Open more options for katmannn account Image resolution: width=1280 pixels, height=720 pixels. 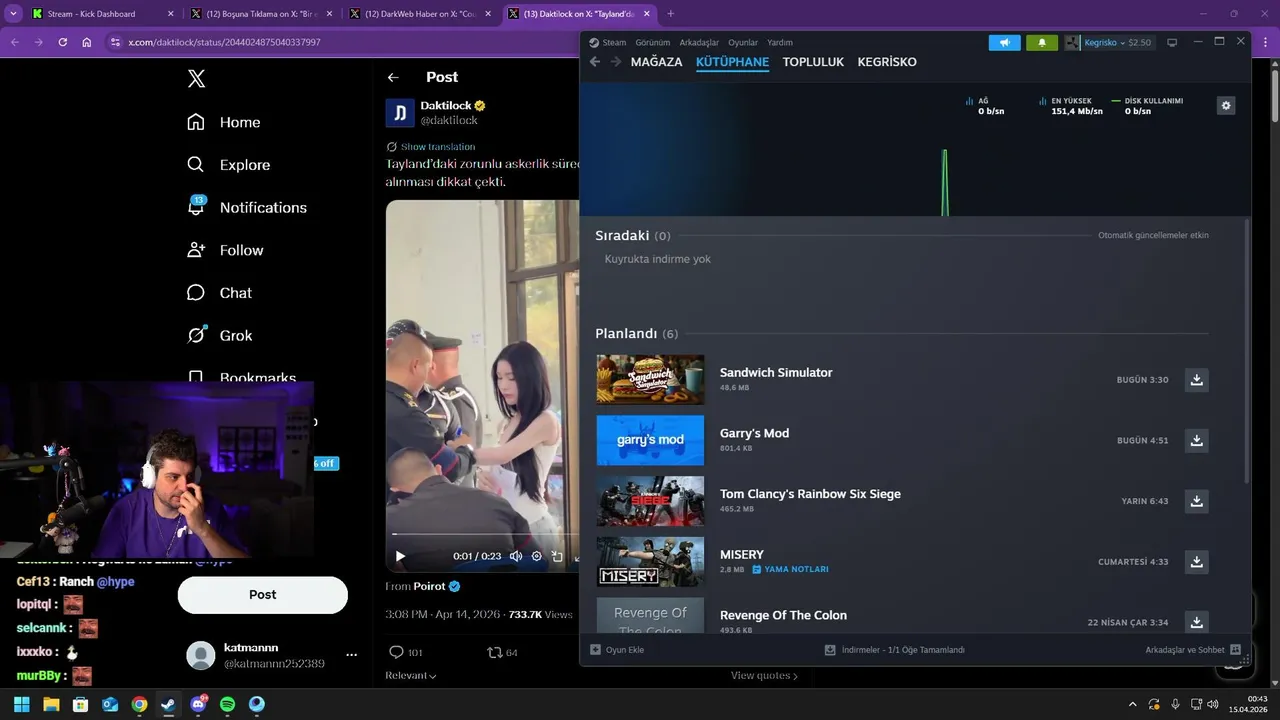click(351, 655)
